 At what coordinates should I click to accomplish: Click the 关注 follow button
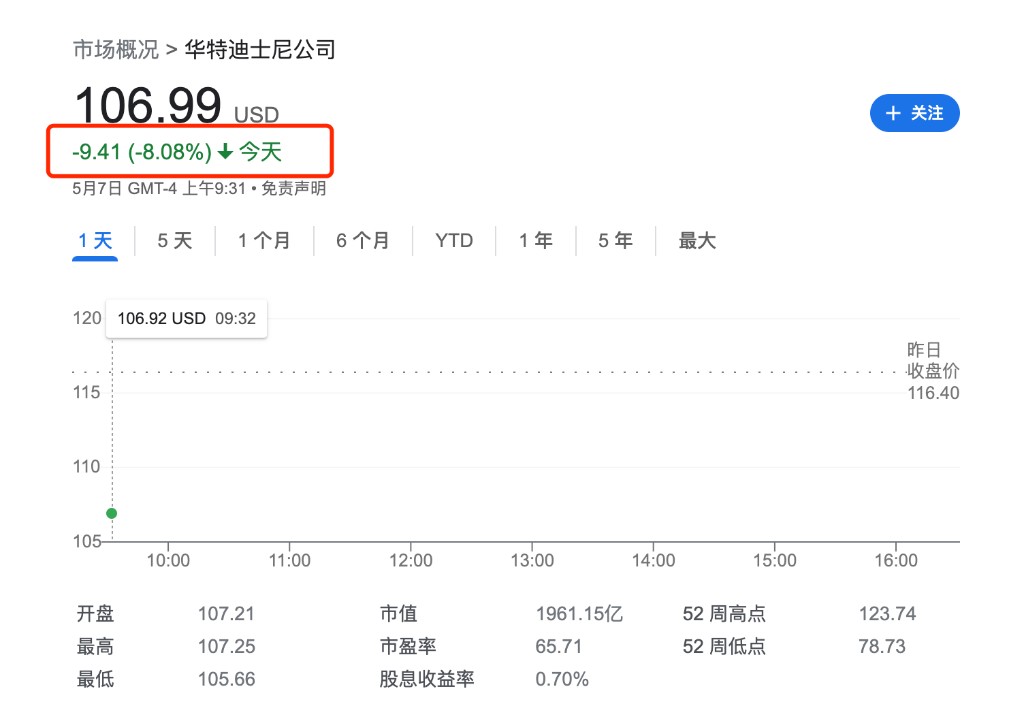(x=914, y=113)
